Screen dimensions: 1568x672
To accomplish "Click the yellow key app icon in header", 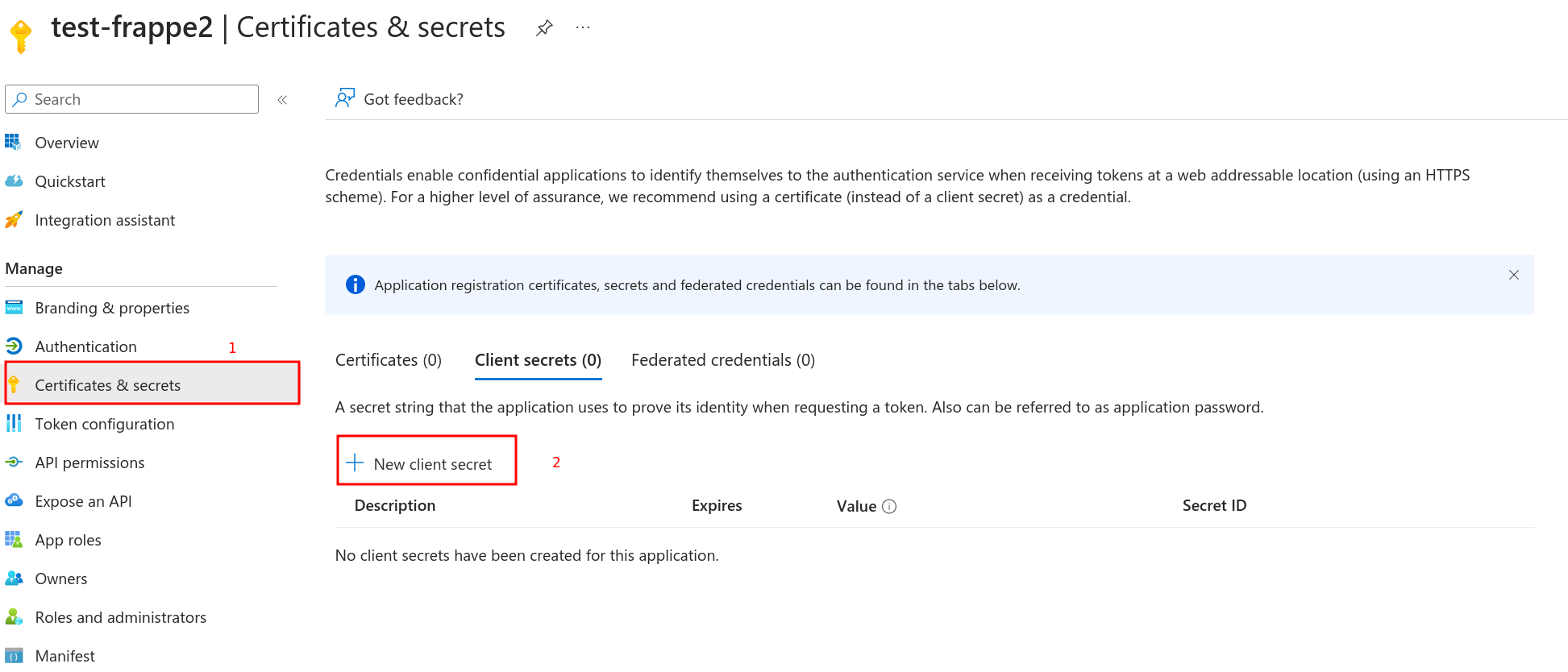I will (x=21, y=36).
